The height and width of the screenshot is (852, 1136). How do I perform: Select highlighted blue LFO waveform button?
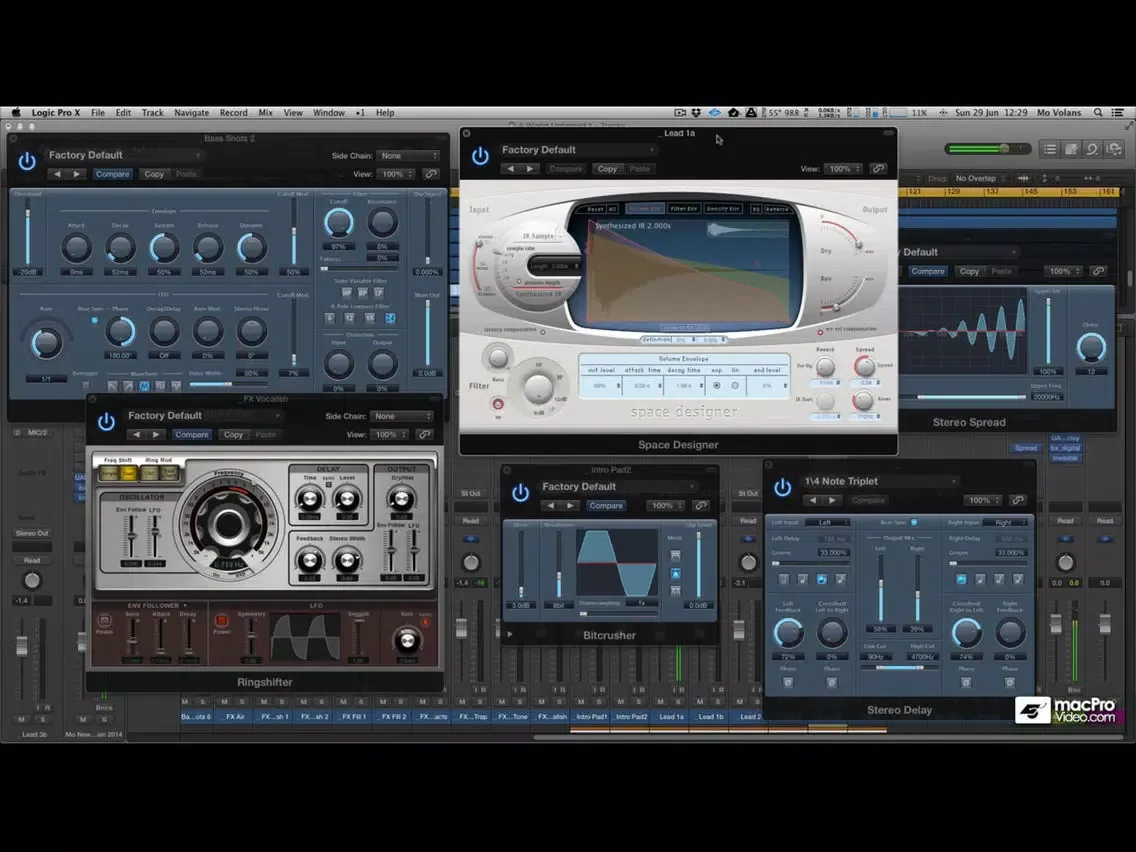click(144, 386)
